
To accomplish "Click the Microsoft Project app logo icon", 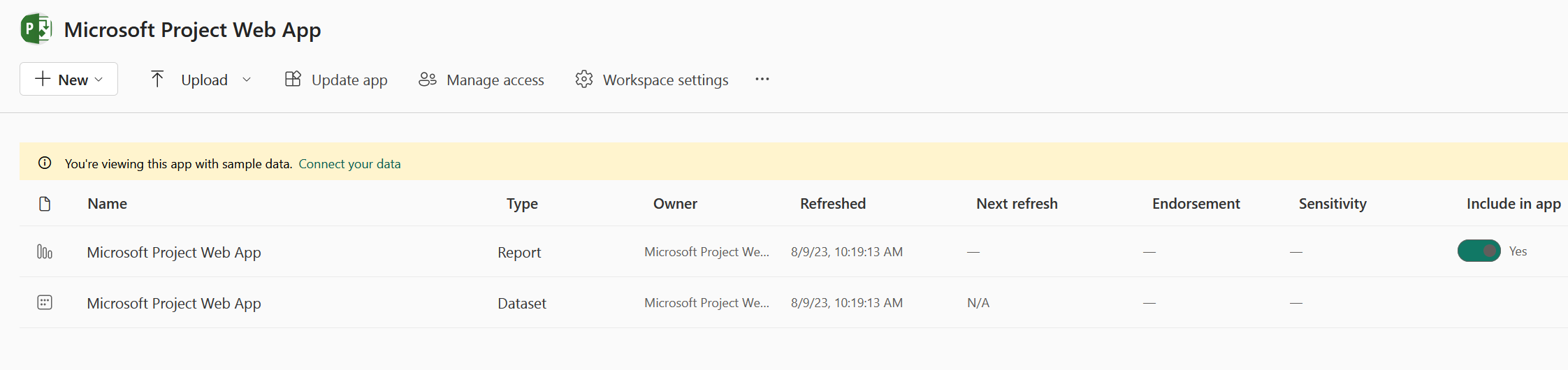I will click(36, 29).
